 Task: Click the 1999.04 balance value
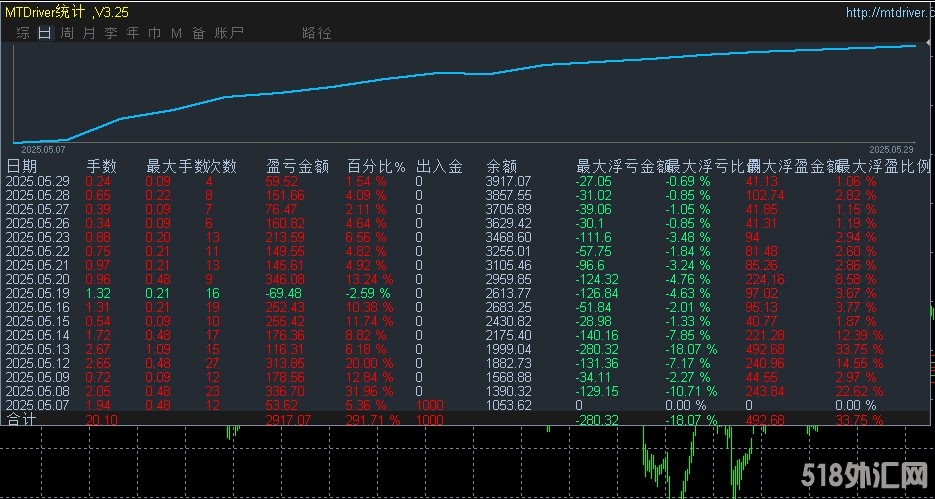(508, 349)
